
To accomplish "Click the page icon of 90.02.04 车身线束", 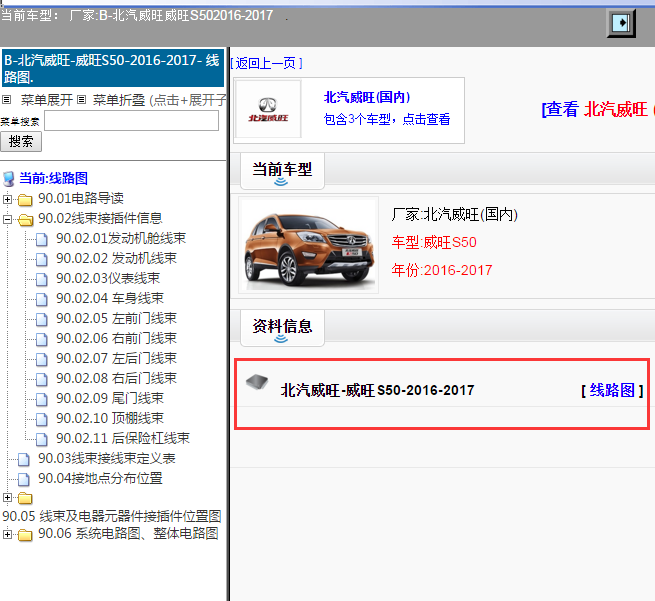I will pyautogui.click(x=41, y=299).
